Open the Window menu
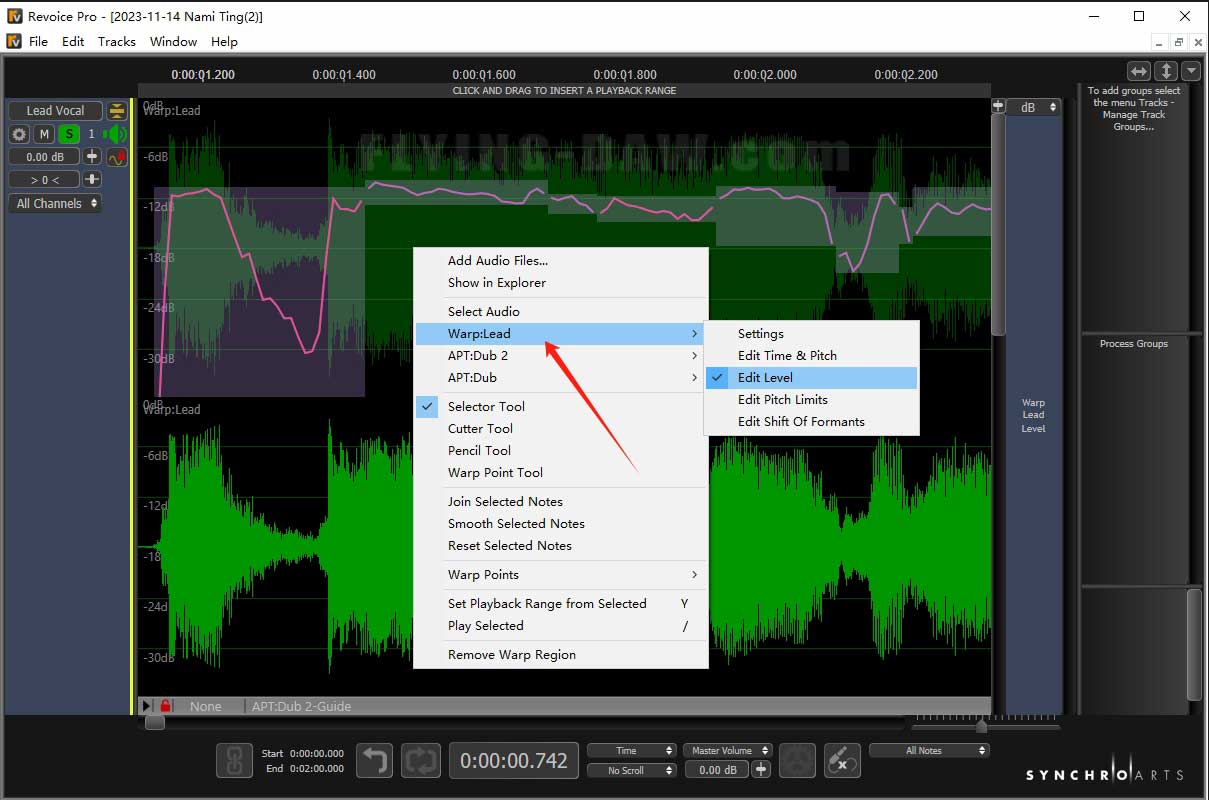This screenshot has width=1209, height=800. click(173, 42)
